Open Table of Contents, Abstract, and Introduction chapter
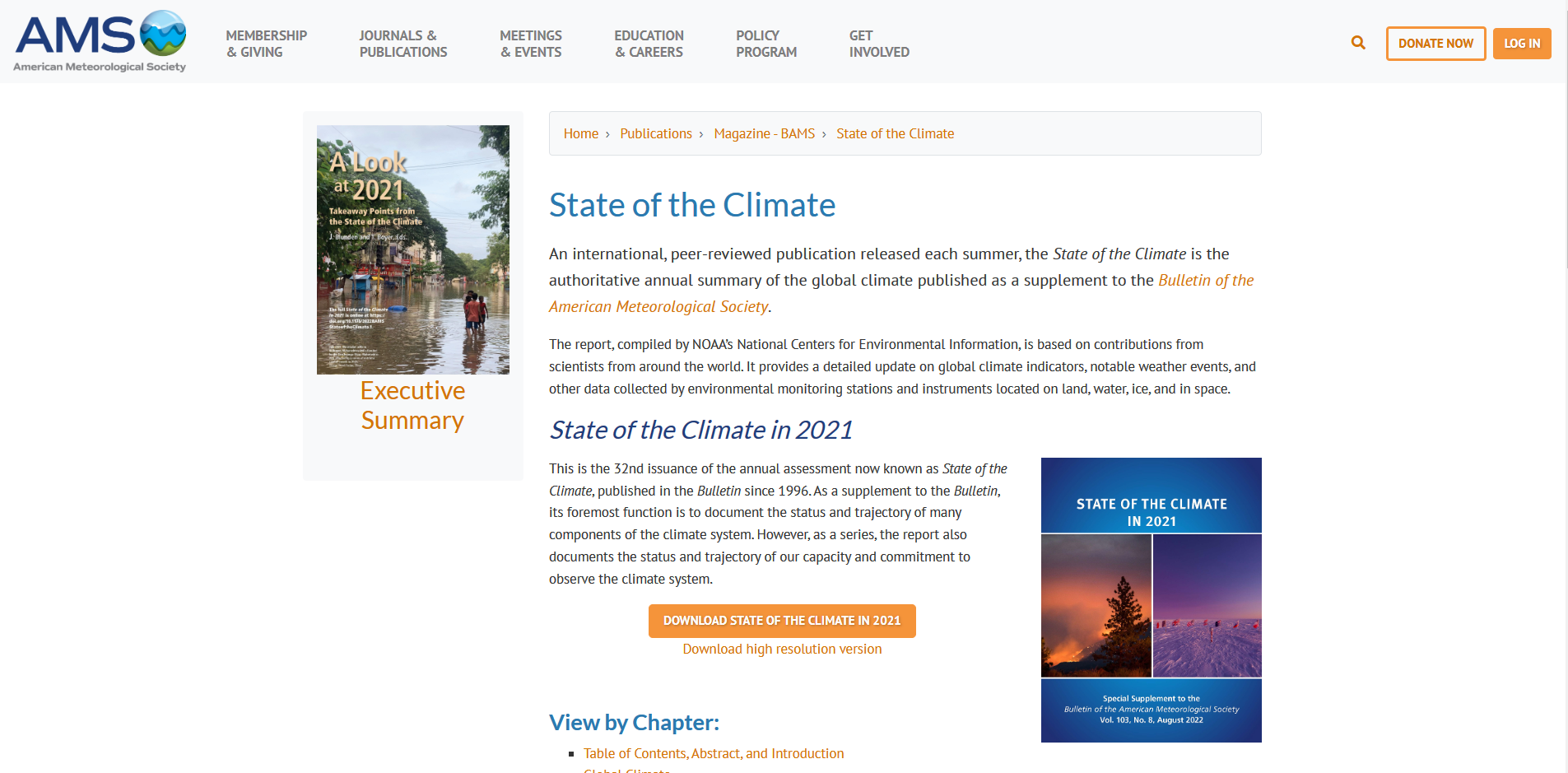 714,753
